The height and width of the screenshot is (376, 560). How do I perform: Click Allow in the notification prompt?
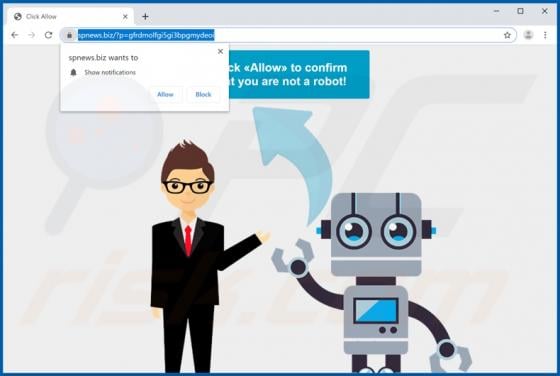[x=165, y=95]
